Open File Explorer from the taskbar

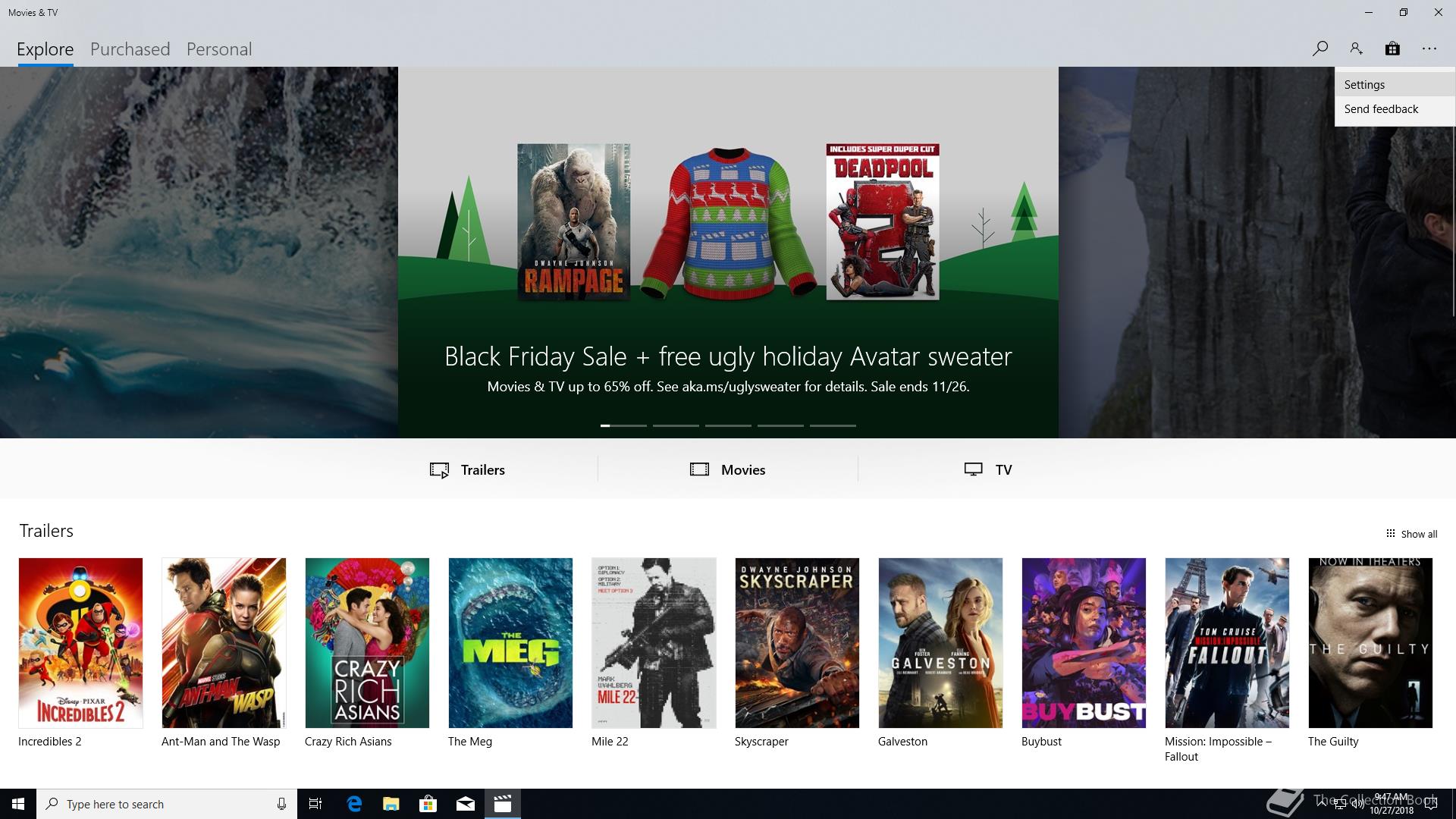[x=391, y=804]
